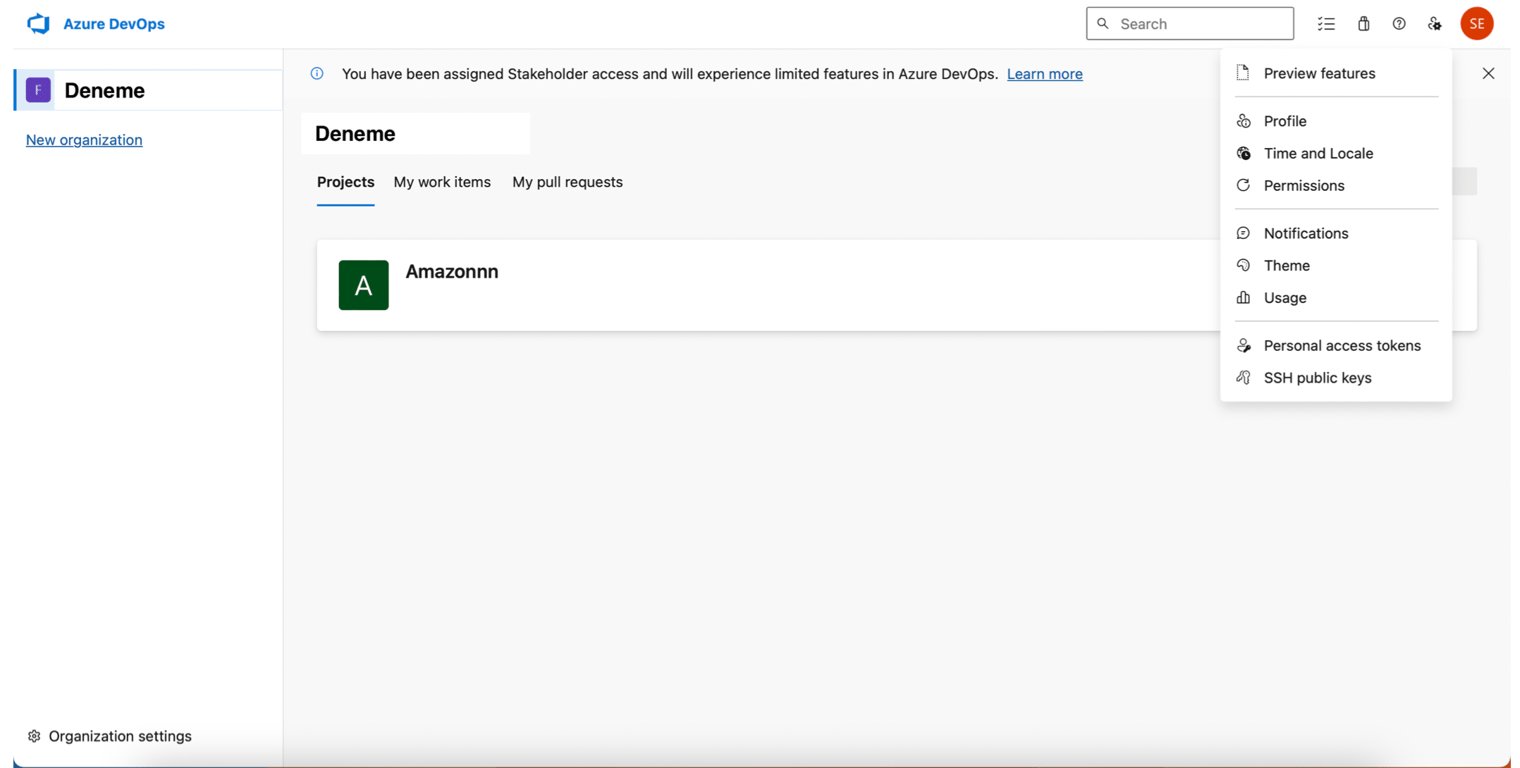The height and width of the screenshot is (768, 1520).
Task: Focus the Search input field
Action: 1190,23
